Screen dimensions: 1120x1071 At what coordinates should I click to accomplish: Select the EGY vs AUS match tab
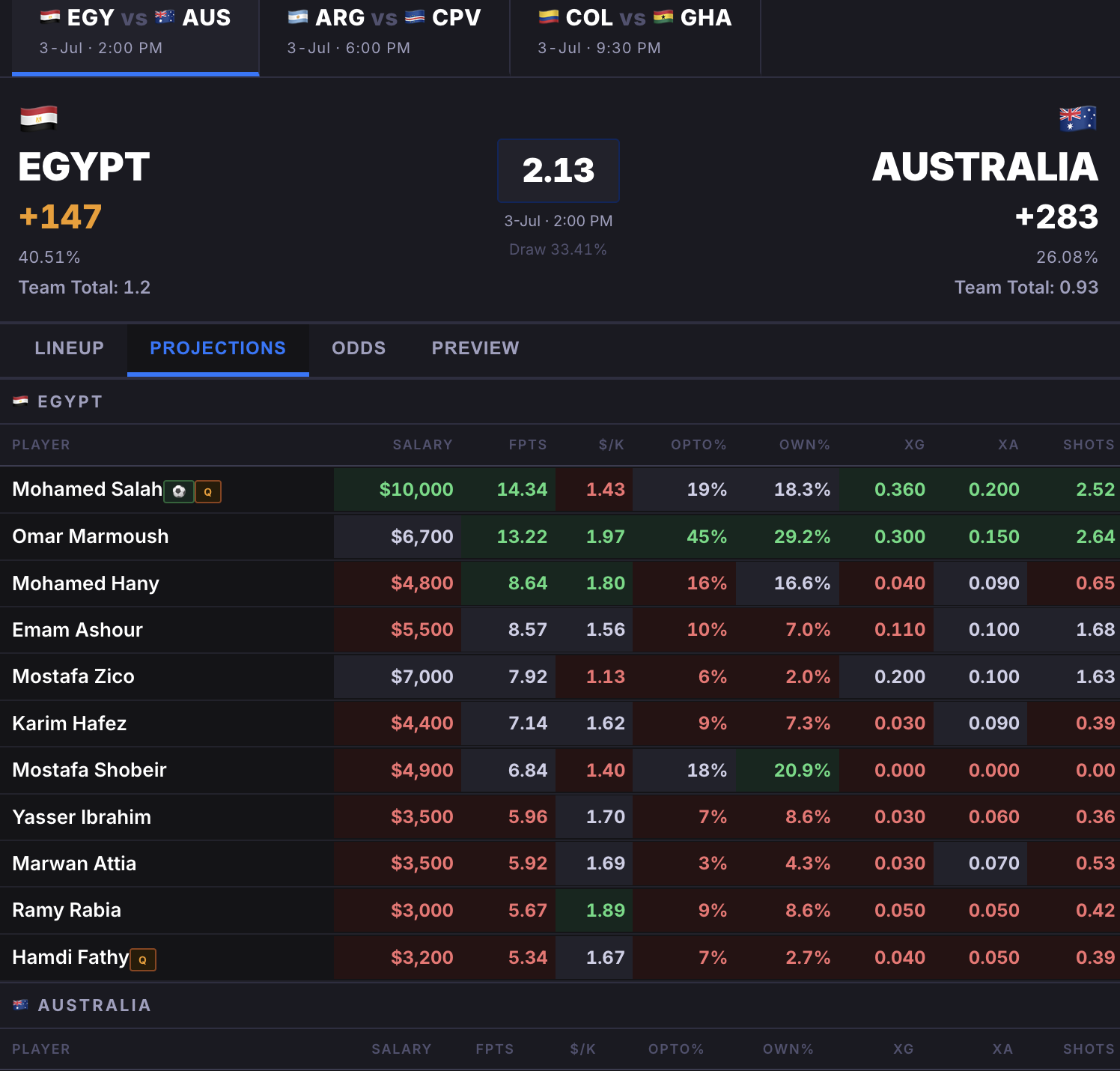click(x=136, y=37)
